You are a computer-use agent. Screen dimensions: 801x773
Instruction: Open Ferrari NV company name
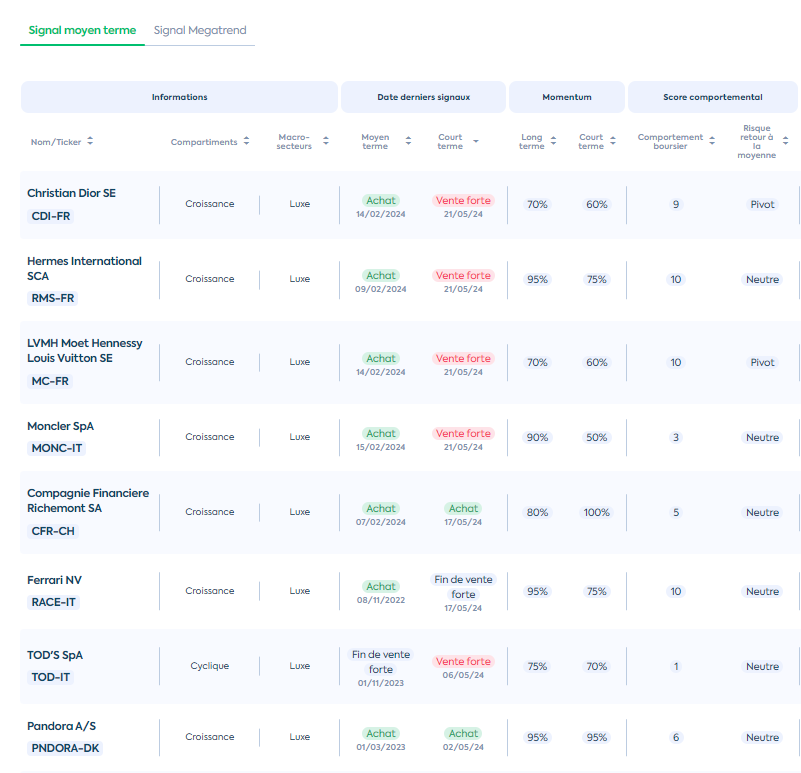pyautogui.click(x=54, y=580)
